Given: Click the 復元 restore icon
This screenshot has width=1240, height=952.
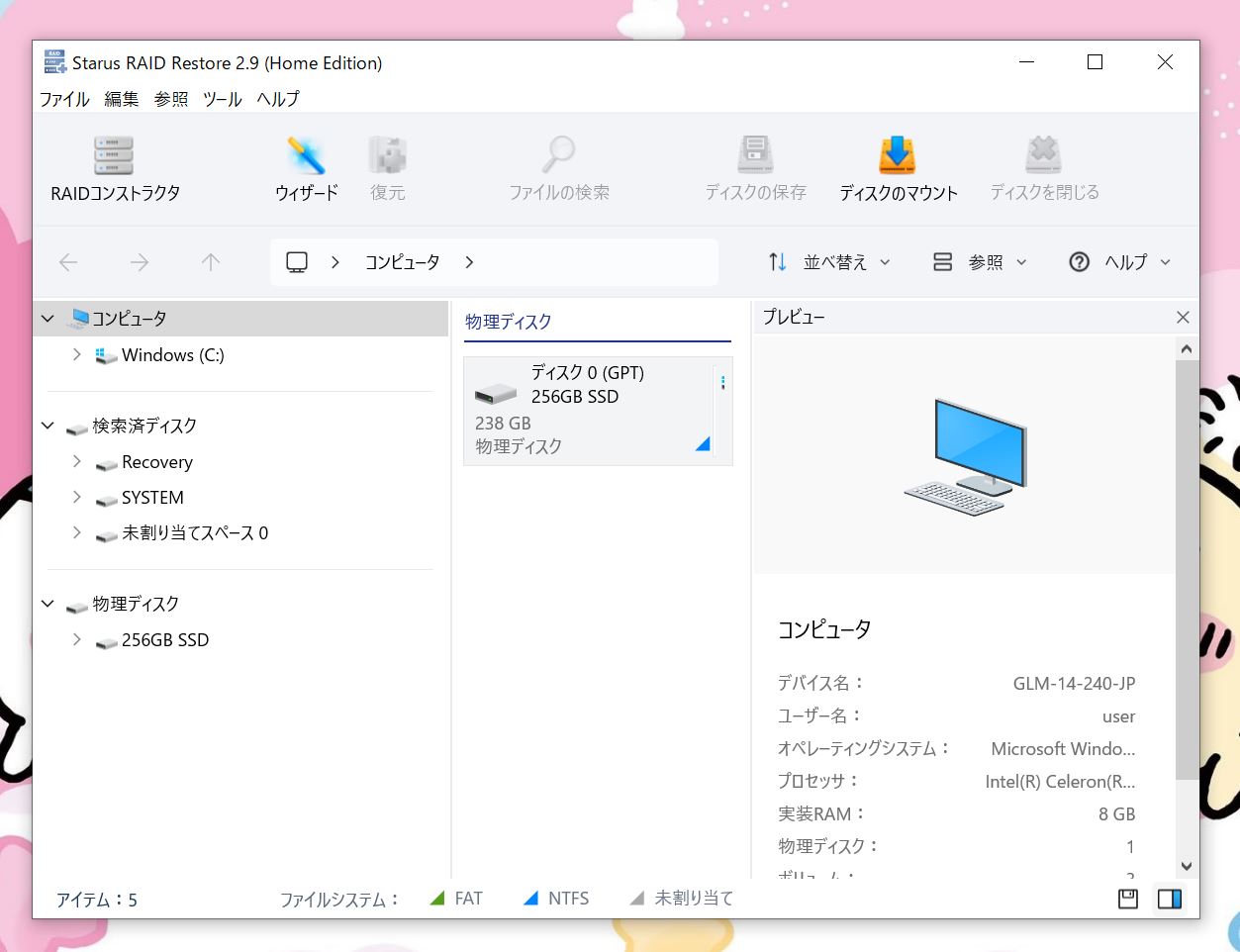Looking at the screenshot, I should point(387,169).
